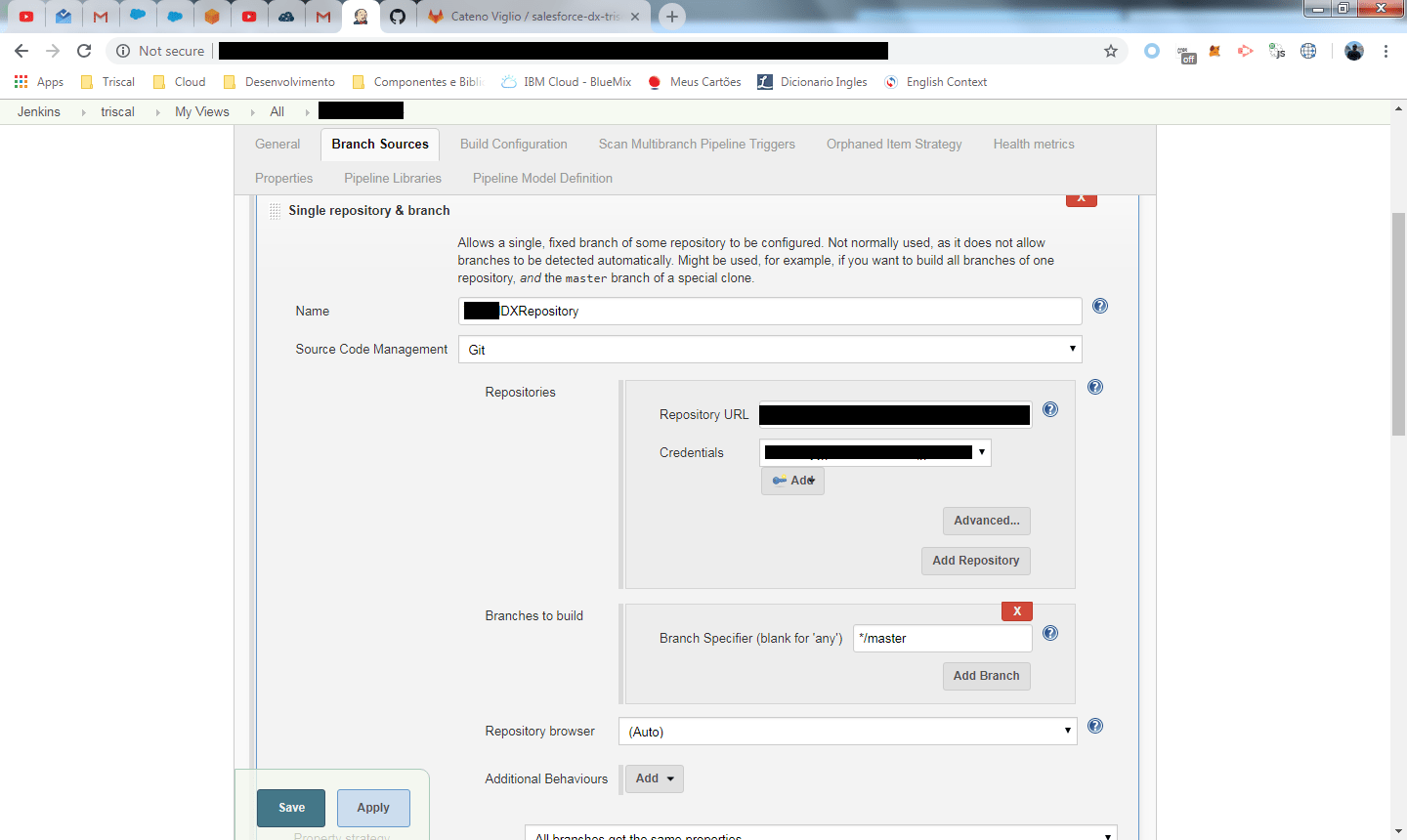View site information next to Not secure

123,51
